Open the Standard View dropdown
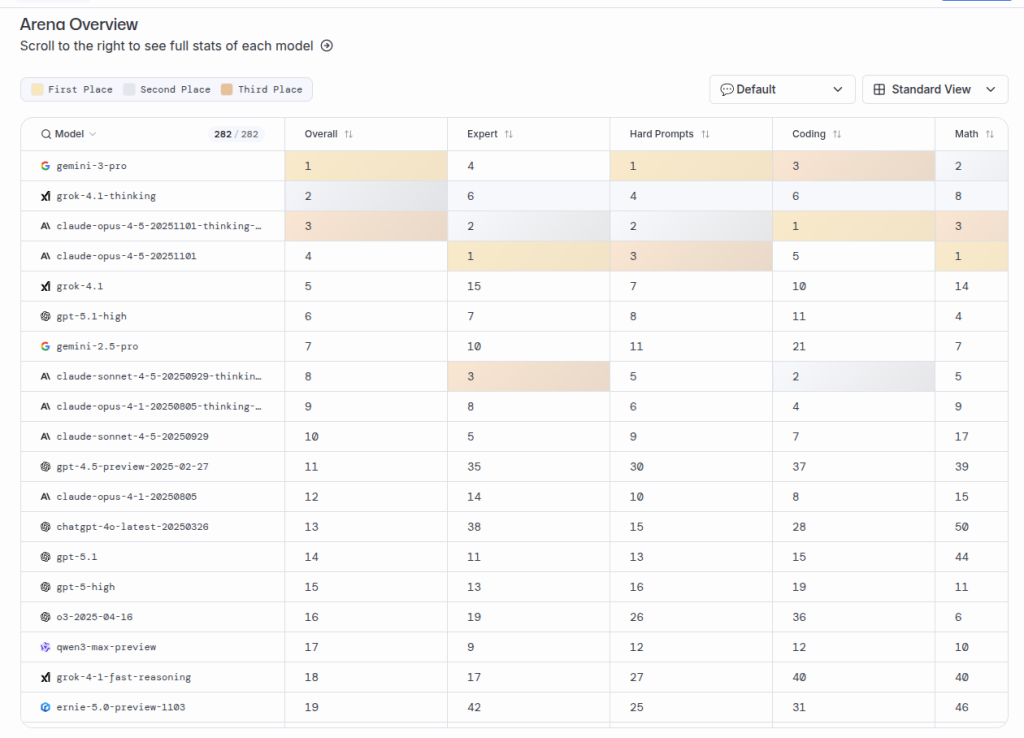The height and width of the screenshot is (738, 1024). coord(935,89)
